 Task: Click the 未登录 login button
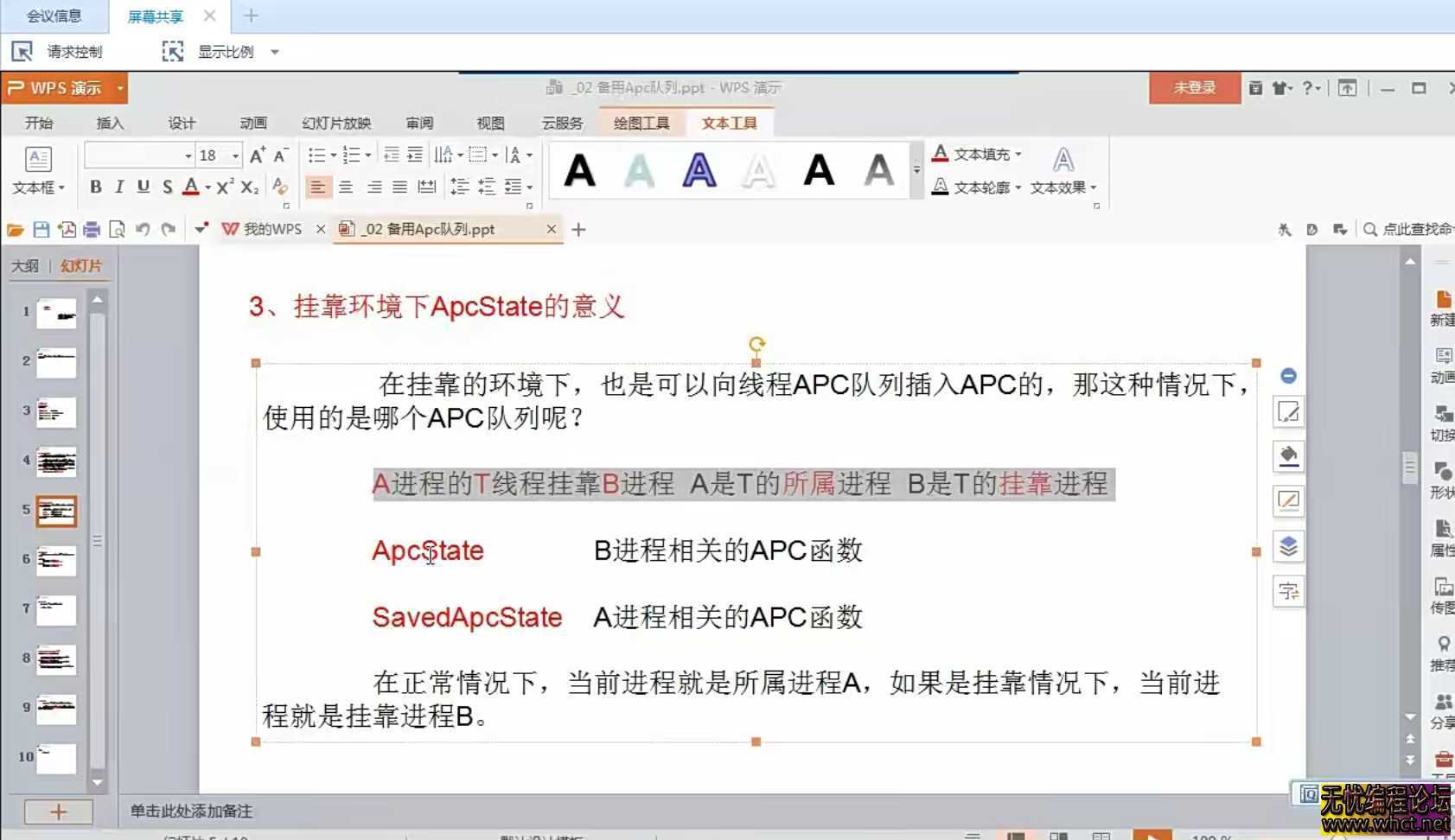pos(1194,87)
